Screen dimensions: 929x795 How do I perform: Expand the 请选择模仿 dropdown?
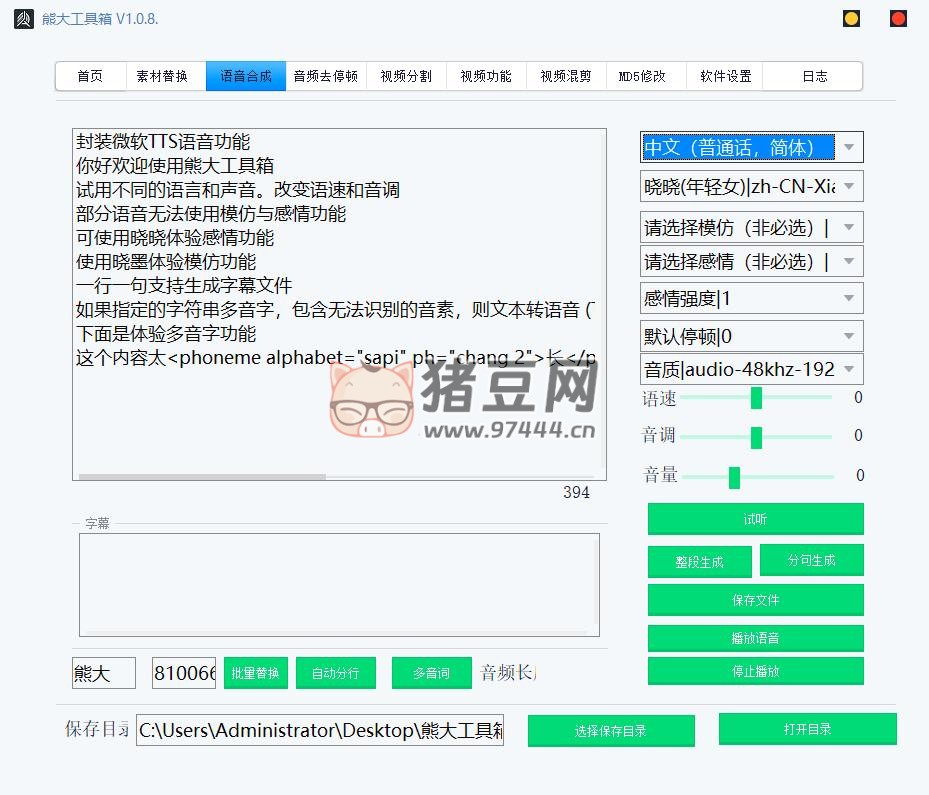click(x=752, y=227)
